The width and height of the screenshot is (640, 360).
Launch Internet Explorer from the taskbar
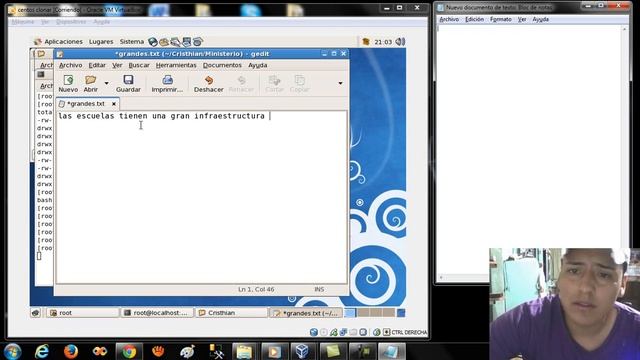tap(42, 351)
